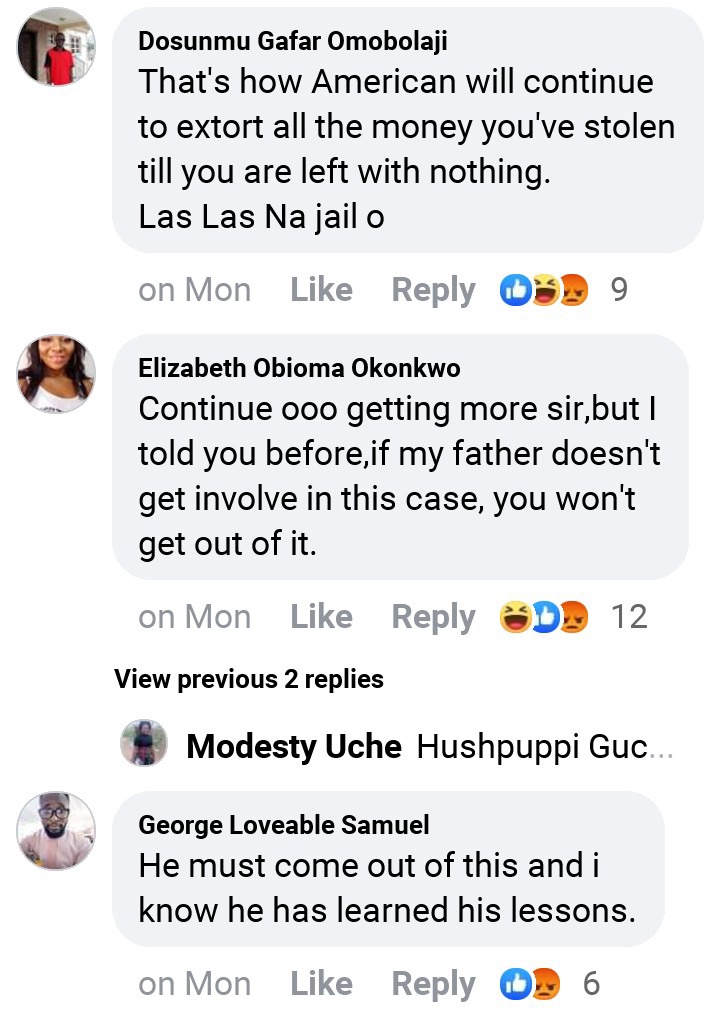Open Modesty Uche's small avatar
The height and width of the screenshot is (1015, 720).
pos(144,742)
